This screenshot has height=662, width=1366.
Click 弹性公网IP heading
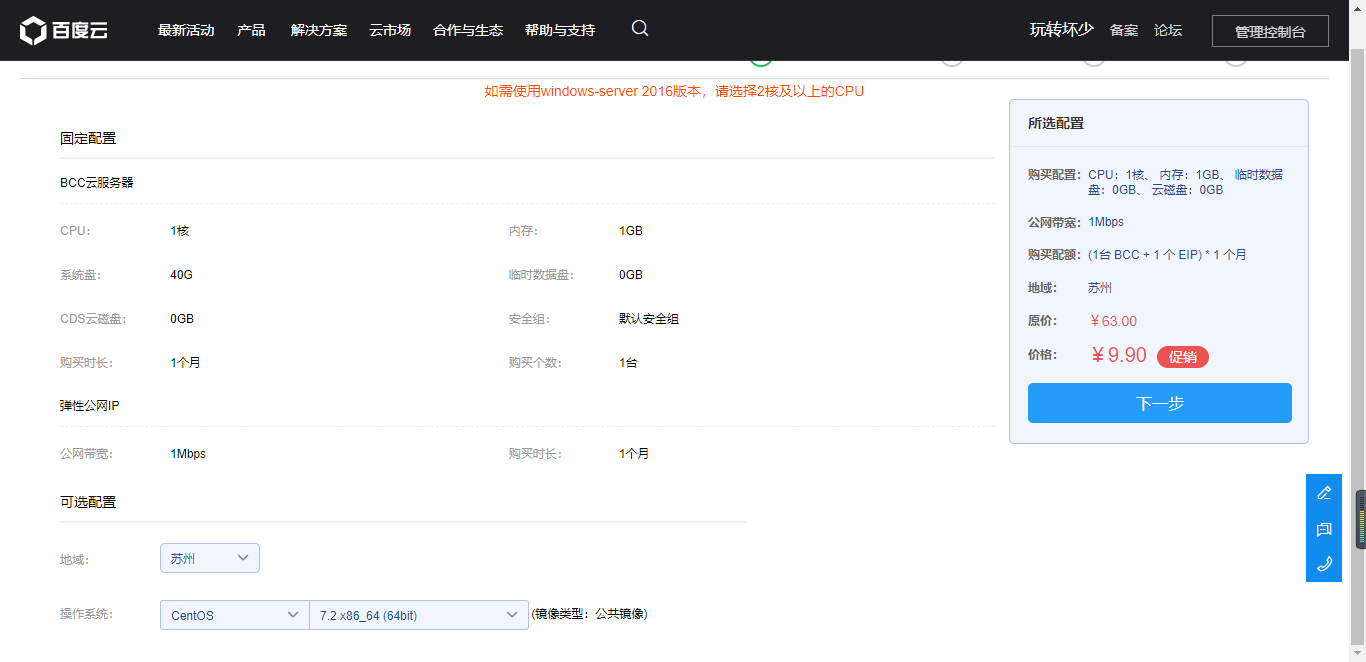90,406
